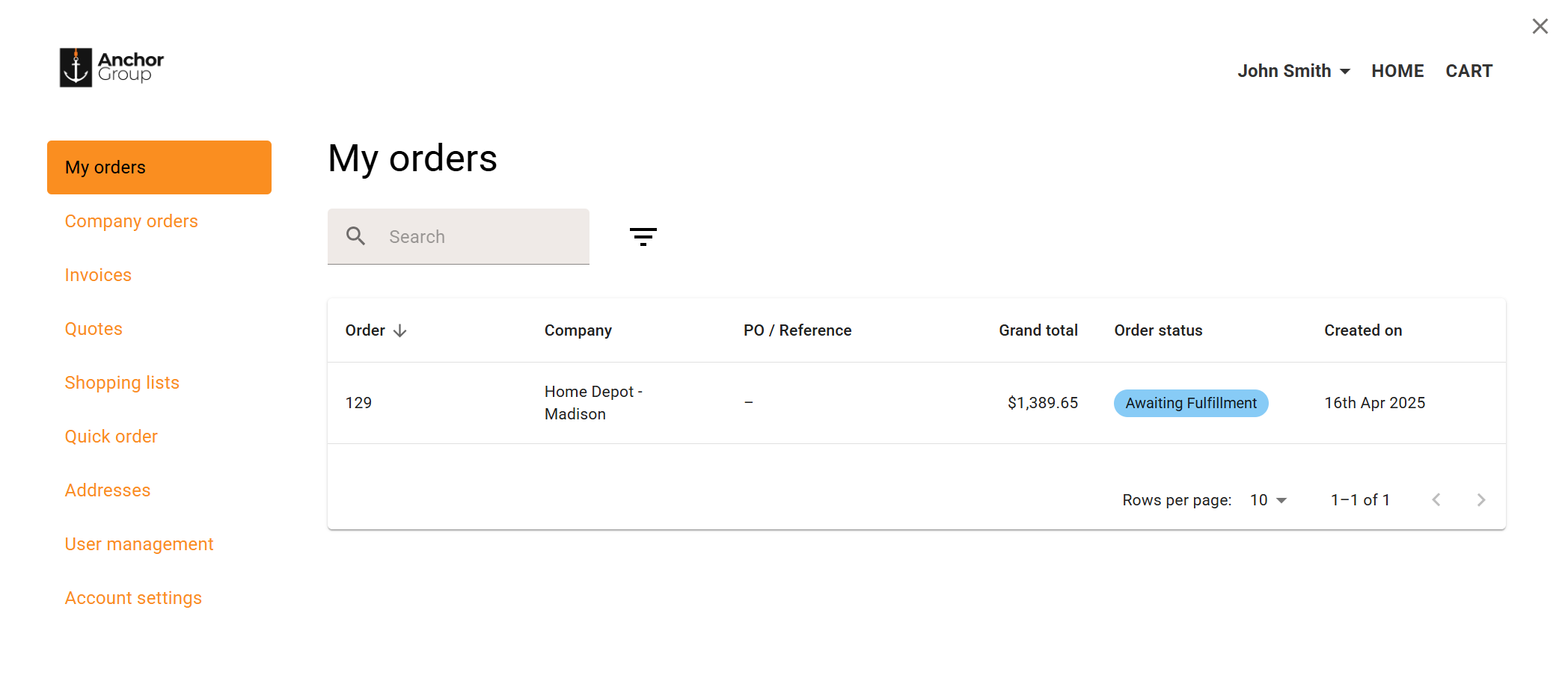1568x687 pixels.
Task: Open the filter options icon
Action: 643,237
